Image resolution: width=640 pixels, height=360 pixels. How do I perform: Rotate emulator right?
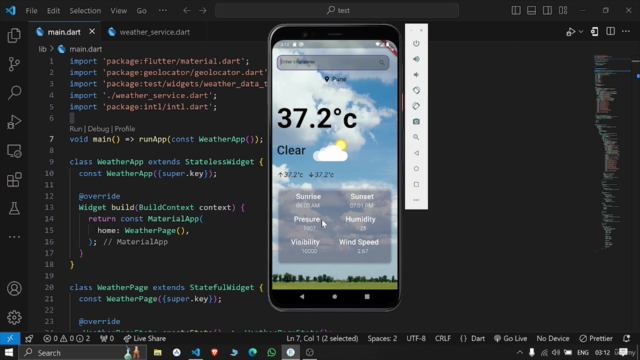coord(416,106)
